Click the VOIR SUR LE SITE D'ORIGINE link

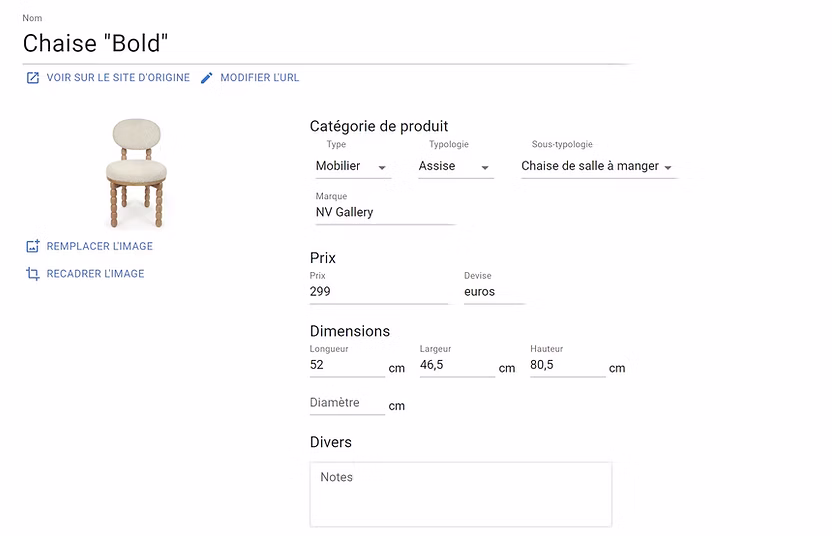point(117,78)
